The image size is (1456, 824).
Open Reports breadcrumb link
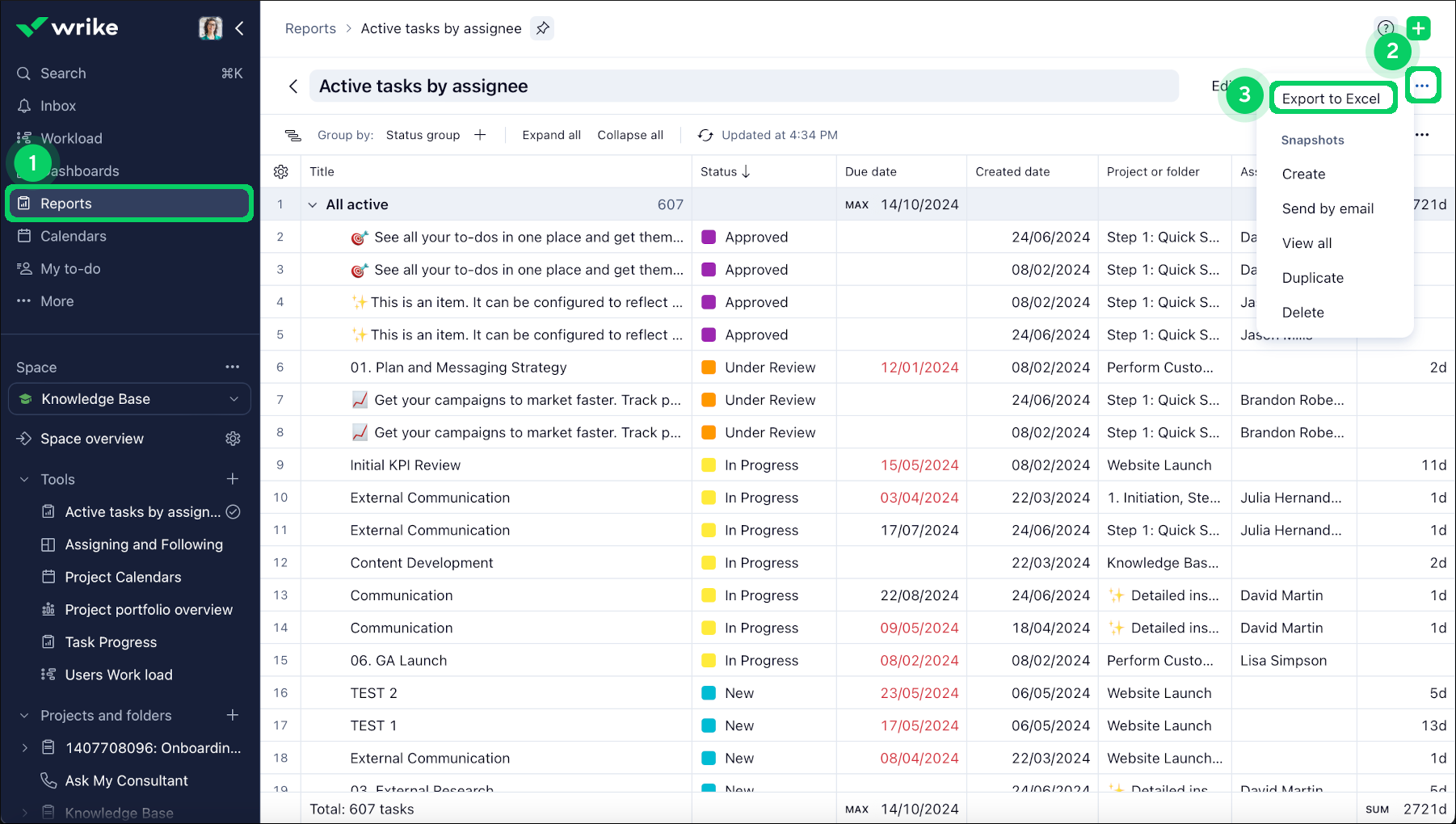(310, 28)
